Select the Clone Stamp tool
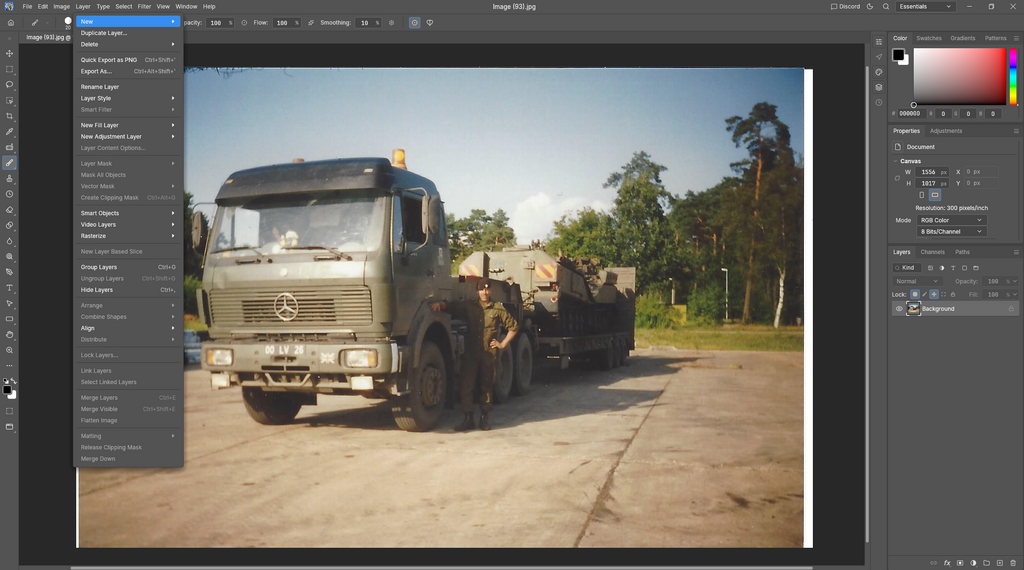1024x570 pixels. [9, 178]
